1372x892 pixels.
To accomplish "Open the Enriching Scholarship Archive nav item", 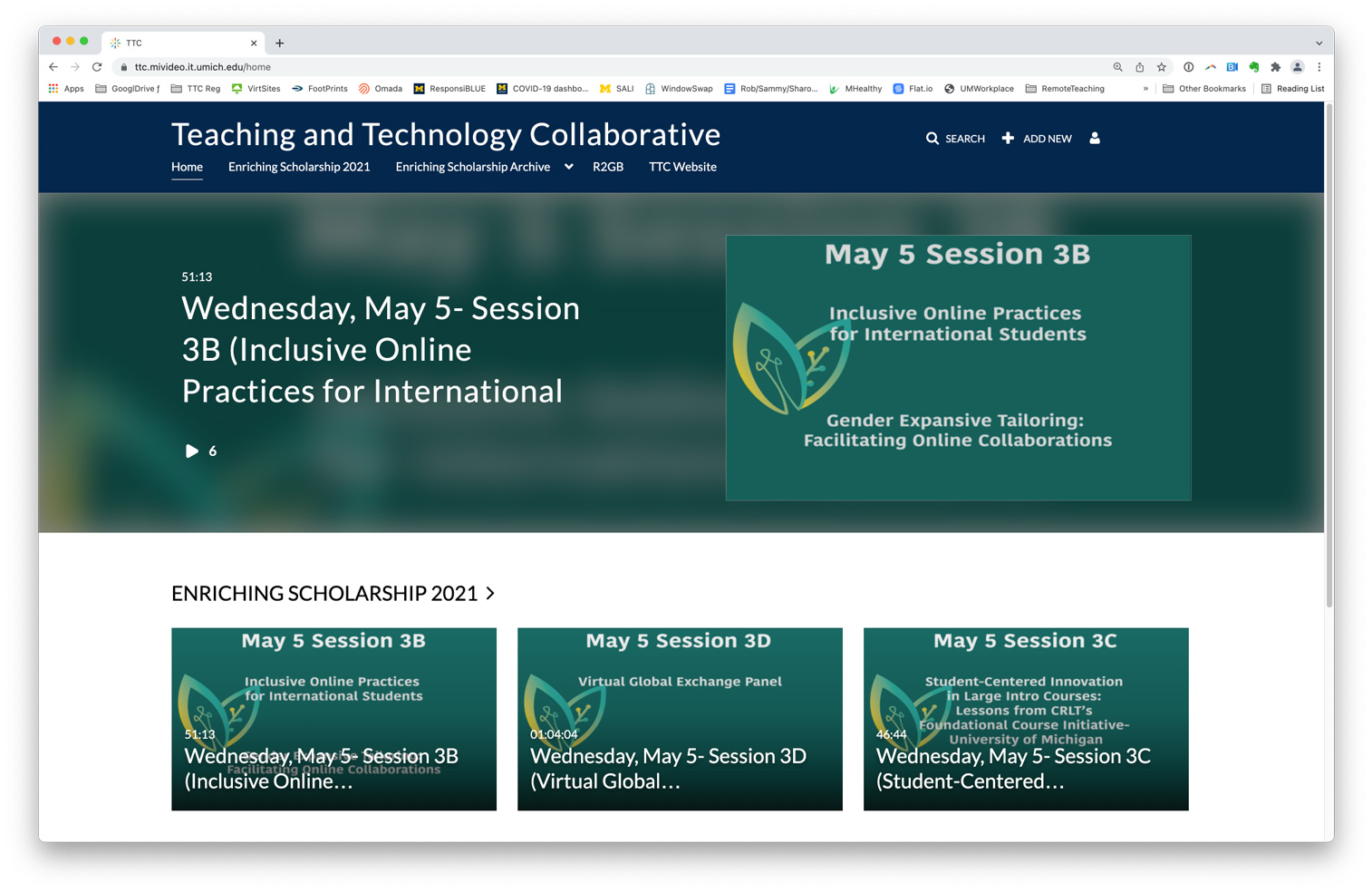I will (x=473, y=167).
